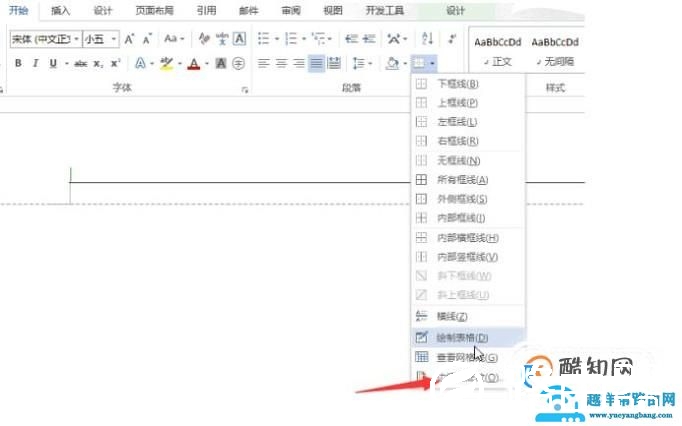Image resolution: width=682 pixels, height=426 pixels.
Task: Choose 所有框线(A) in the borders menu
Action: pyautogui.click(x=468, y=180)
